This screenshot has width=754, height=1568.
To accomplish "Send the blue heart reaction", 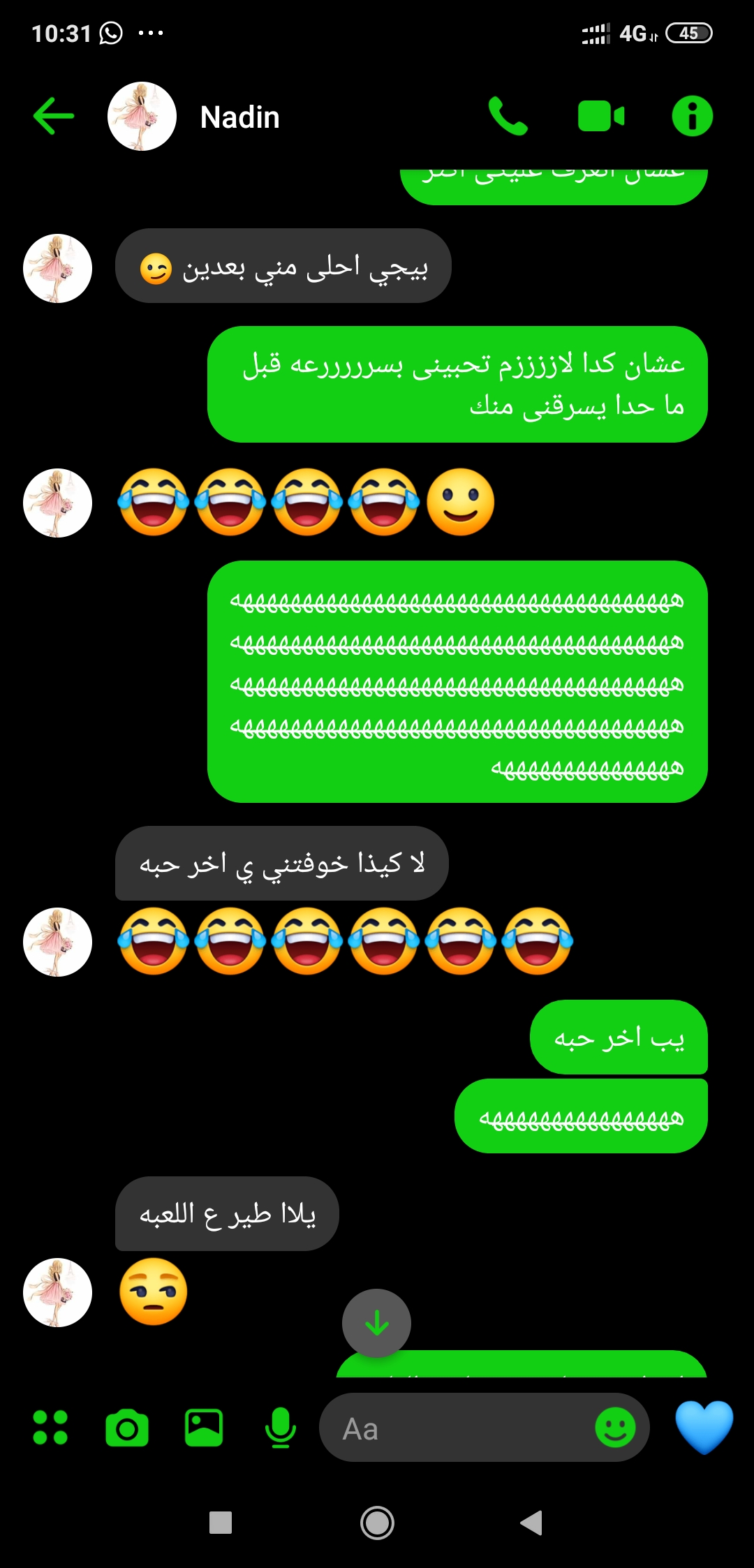I will 704,1427.
